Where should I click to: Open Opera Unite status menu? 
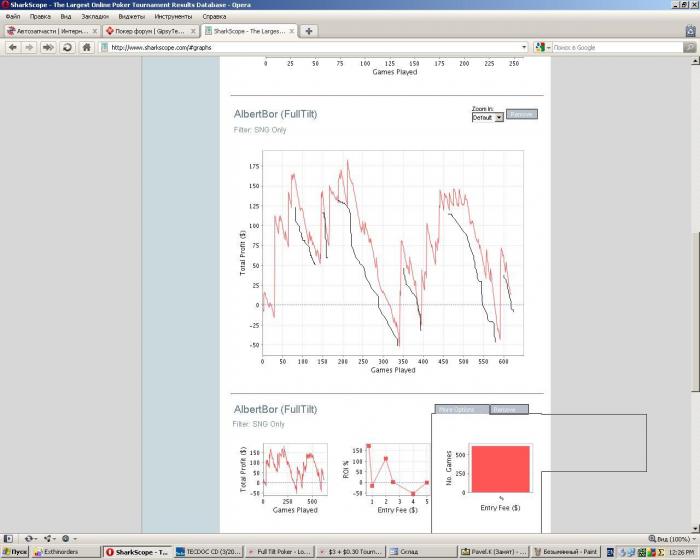(50, 539)
